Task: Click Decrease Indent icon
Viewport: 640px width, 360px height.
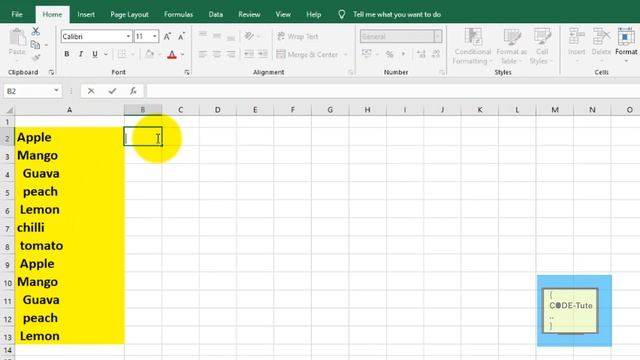Action: click(x=249, y=54)
